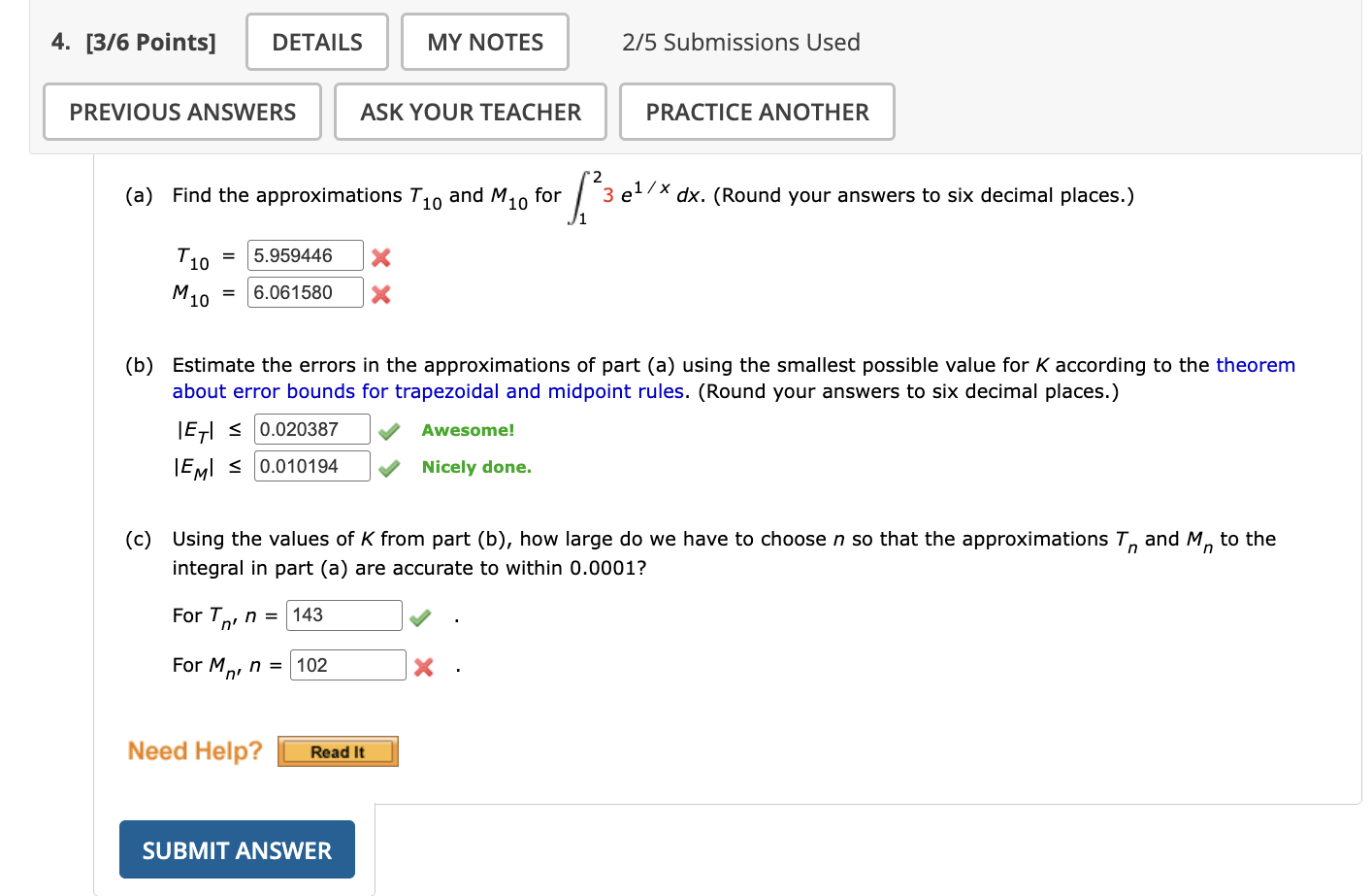The image size is (1372, 896).
Task: Click the red X next to T10 answer
Action: 379,257
